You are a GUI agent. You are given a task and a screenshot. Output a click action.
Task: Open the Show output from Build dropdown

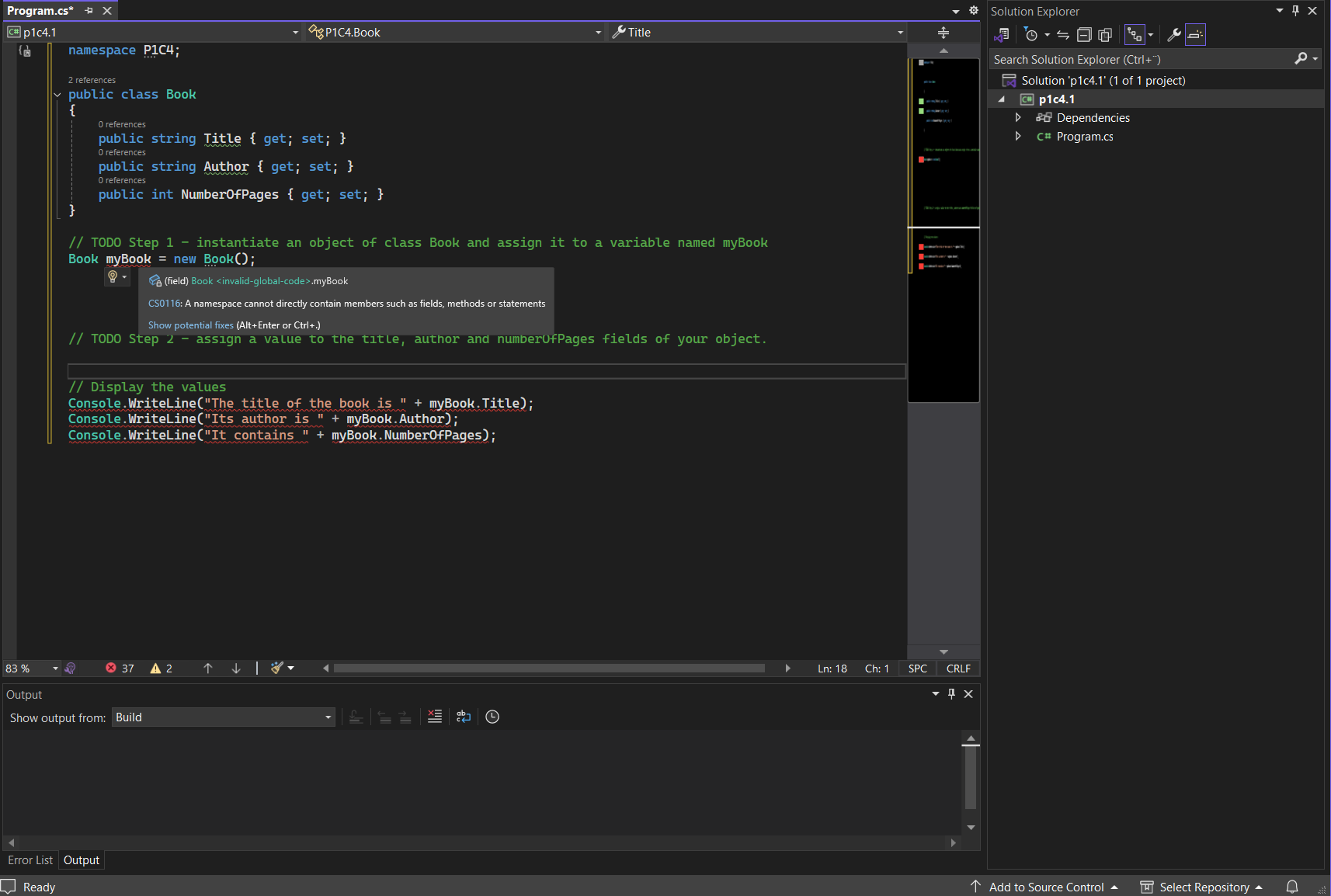pos(224,717)
